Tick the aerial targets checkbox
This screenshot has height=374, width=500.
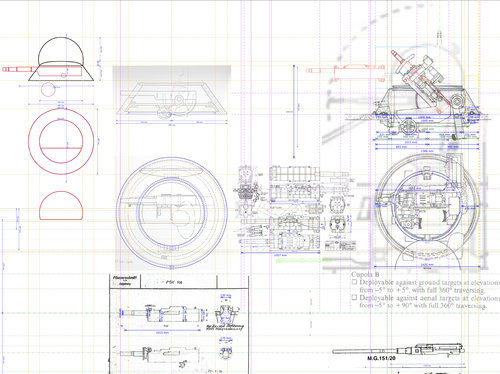pos(354,297)
